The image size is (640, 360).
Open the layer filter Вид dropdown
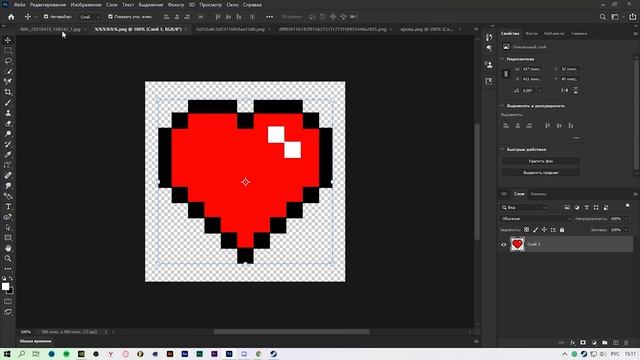[524, 207]
